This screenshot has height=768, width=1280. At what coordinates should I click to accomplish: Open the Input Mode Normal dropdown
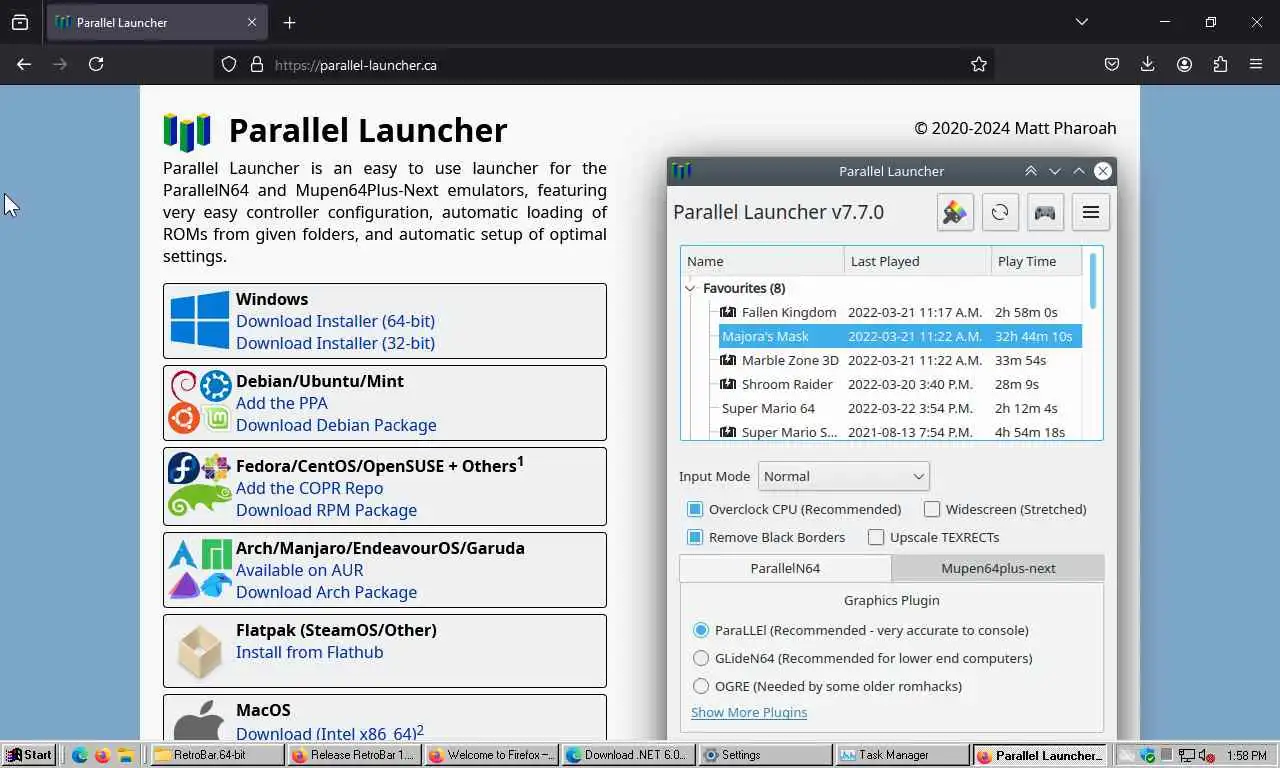click(844, 476)
